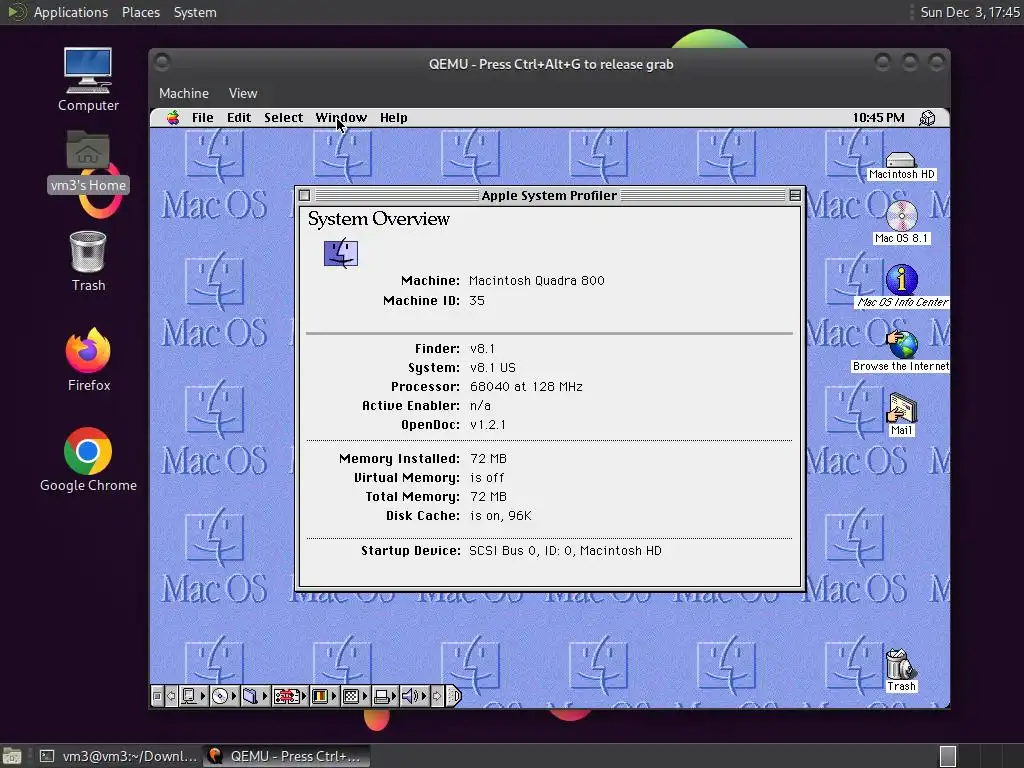Open the Select menu
Screen dimensions: 1024x768
283,118
